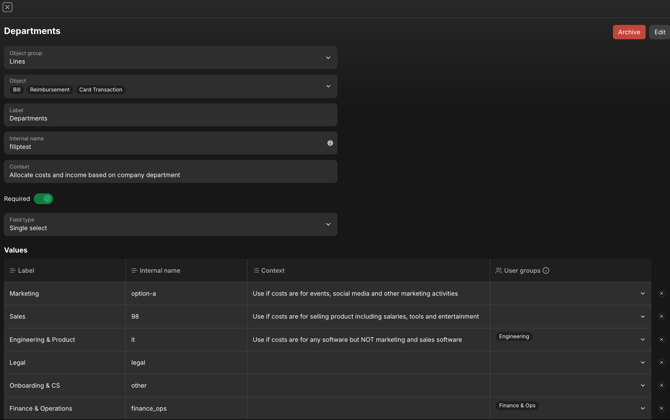670x420 pixels.
Task: Click info icon next to User groups header
Action: click(546, 270)
